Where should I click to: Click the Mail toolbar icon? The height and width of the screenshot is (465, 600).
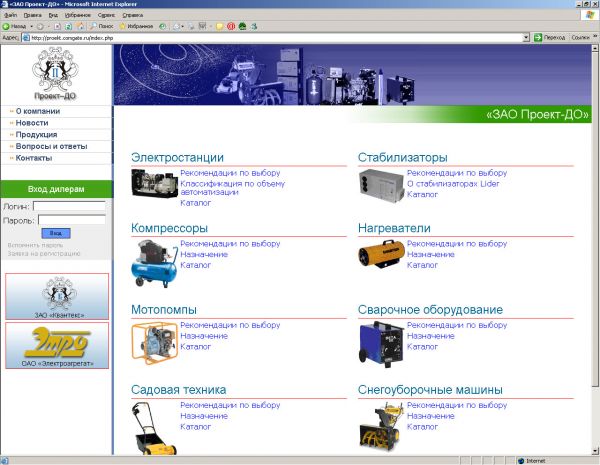tap(176, 26)
